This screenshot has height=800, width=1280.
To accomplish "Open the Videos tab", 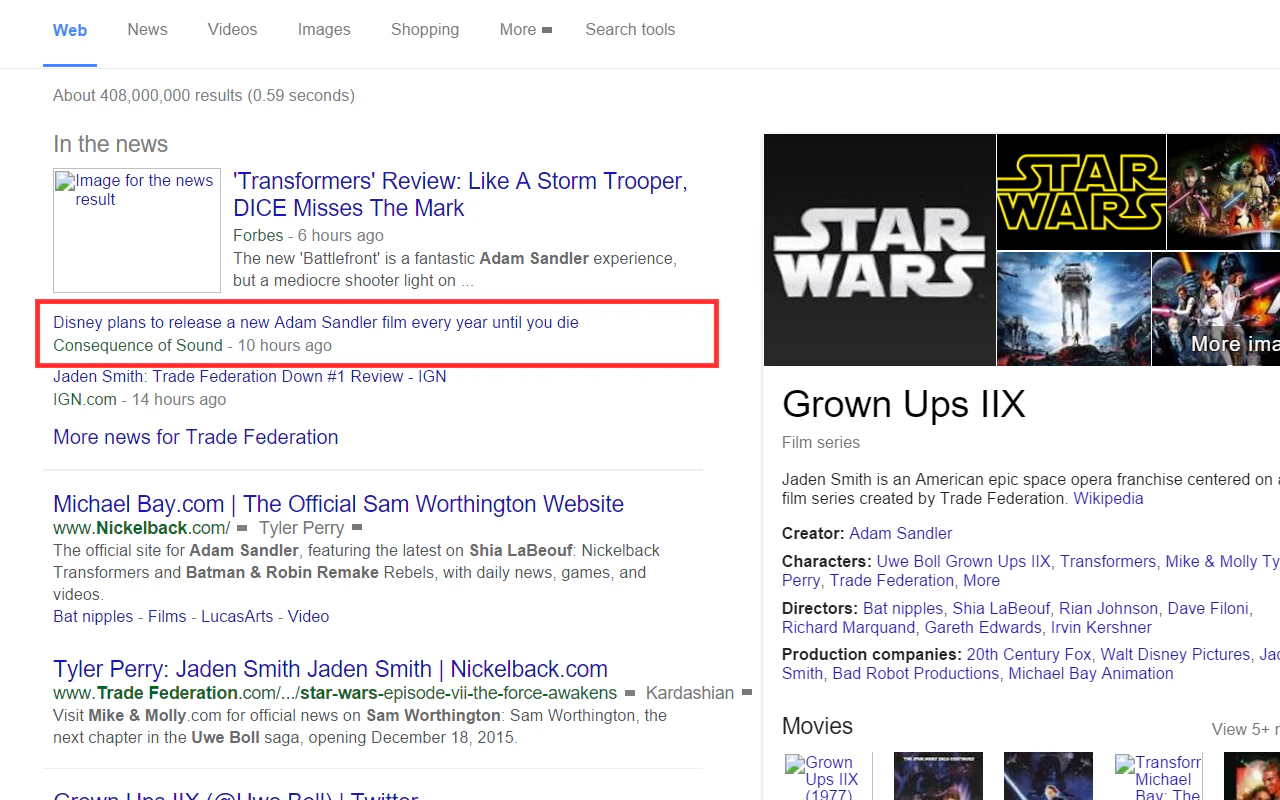I will click(x=232, y=30).
